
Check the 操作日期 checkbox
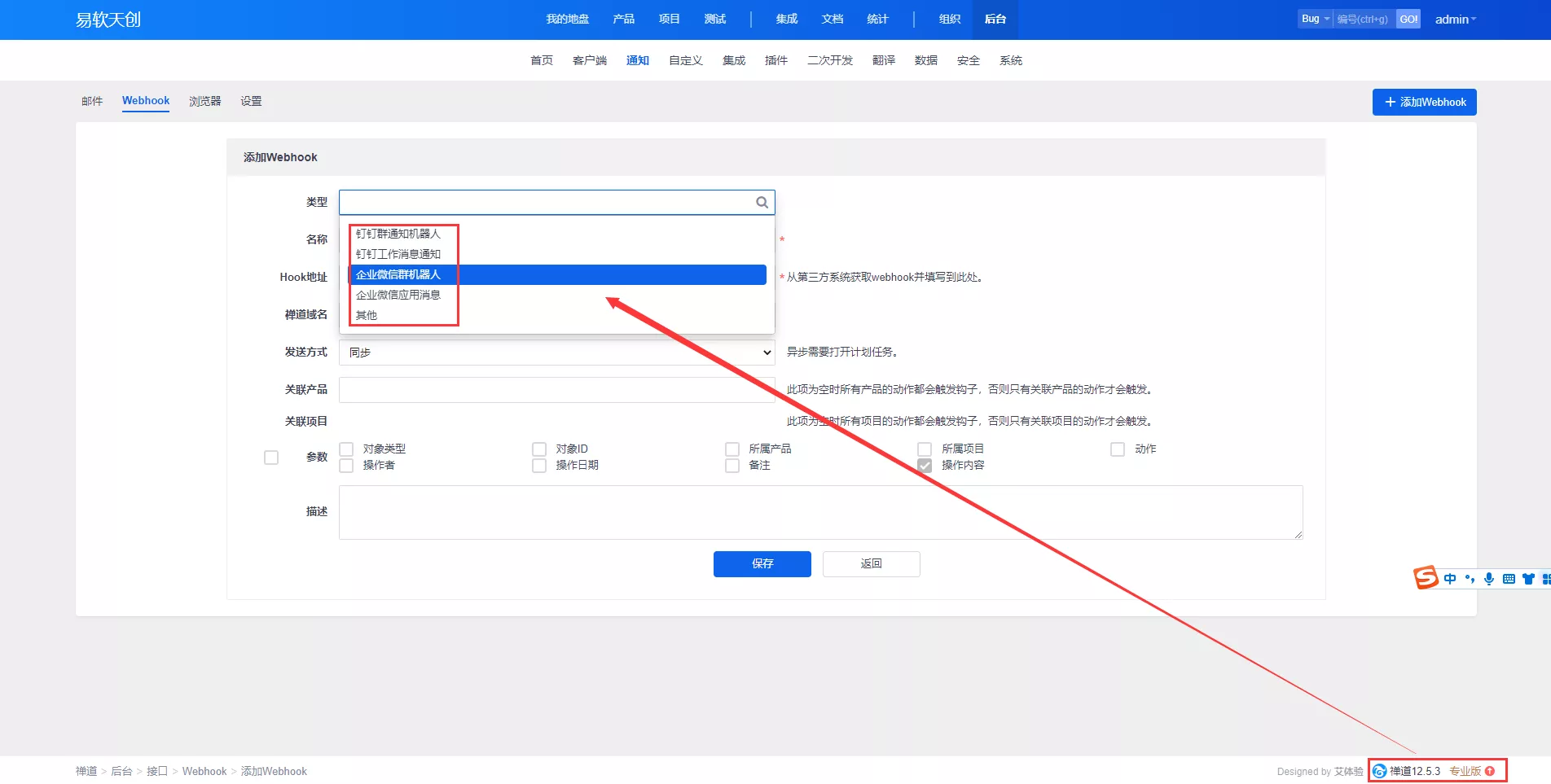[539, 466]
